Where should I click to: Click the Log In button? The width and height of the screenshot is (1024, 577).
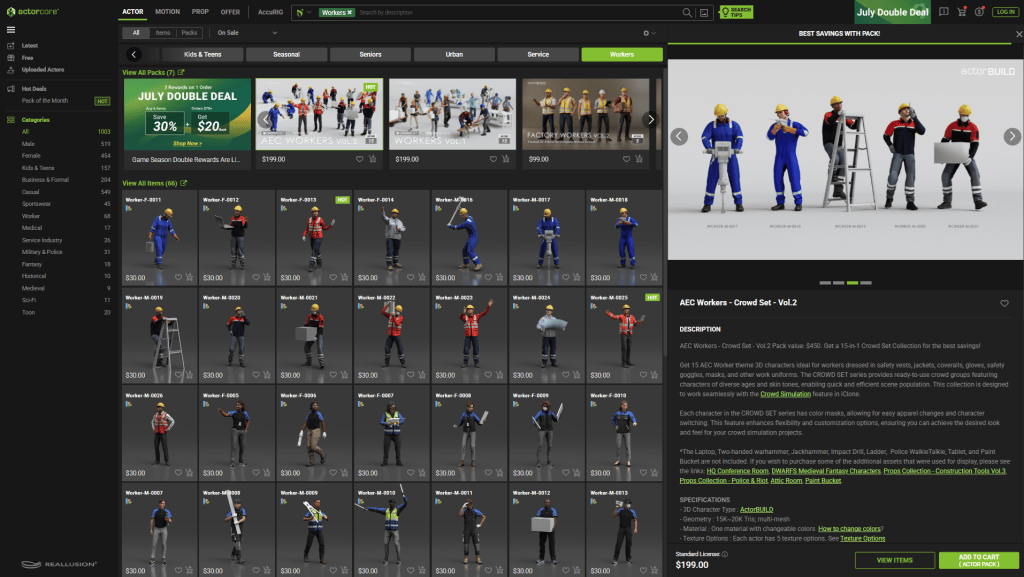1005,12
